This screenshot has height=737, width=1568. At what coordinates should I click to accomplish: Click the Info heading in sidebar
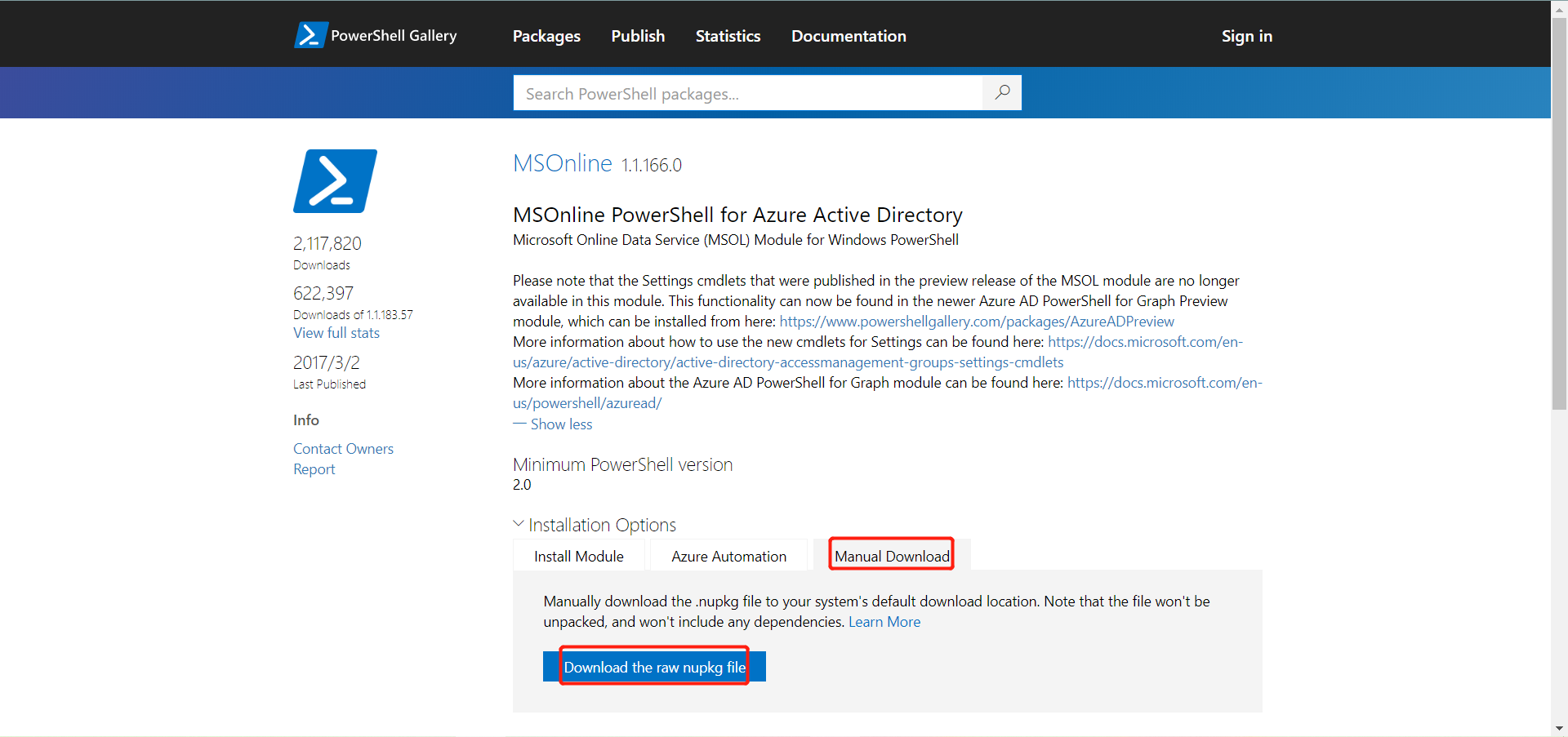(x=306, y=420)
